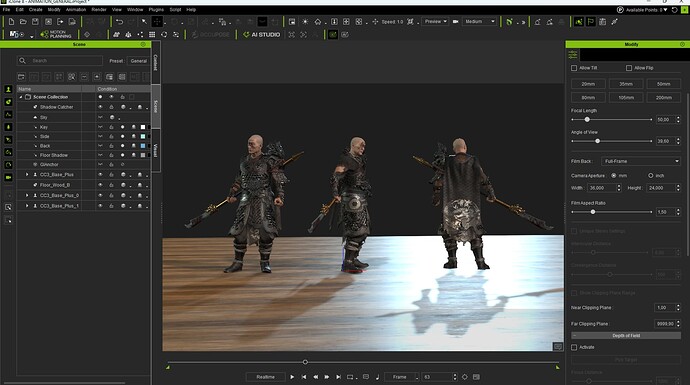
Task: Step to the next frame
Action: coord(327,377)
